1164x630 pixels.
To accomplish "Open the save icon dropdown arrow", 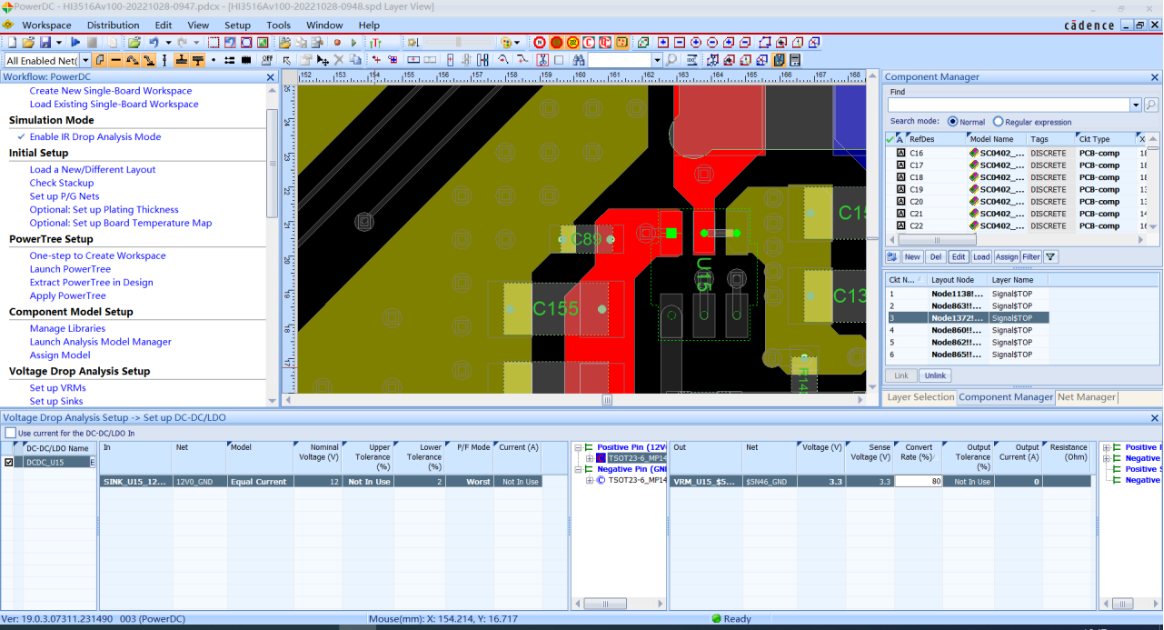I will 59,42.
